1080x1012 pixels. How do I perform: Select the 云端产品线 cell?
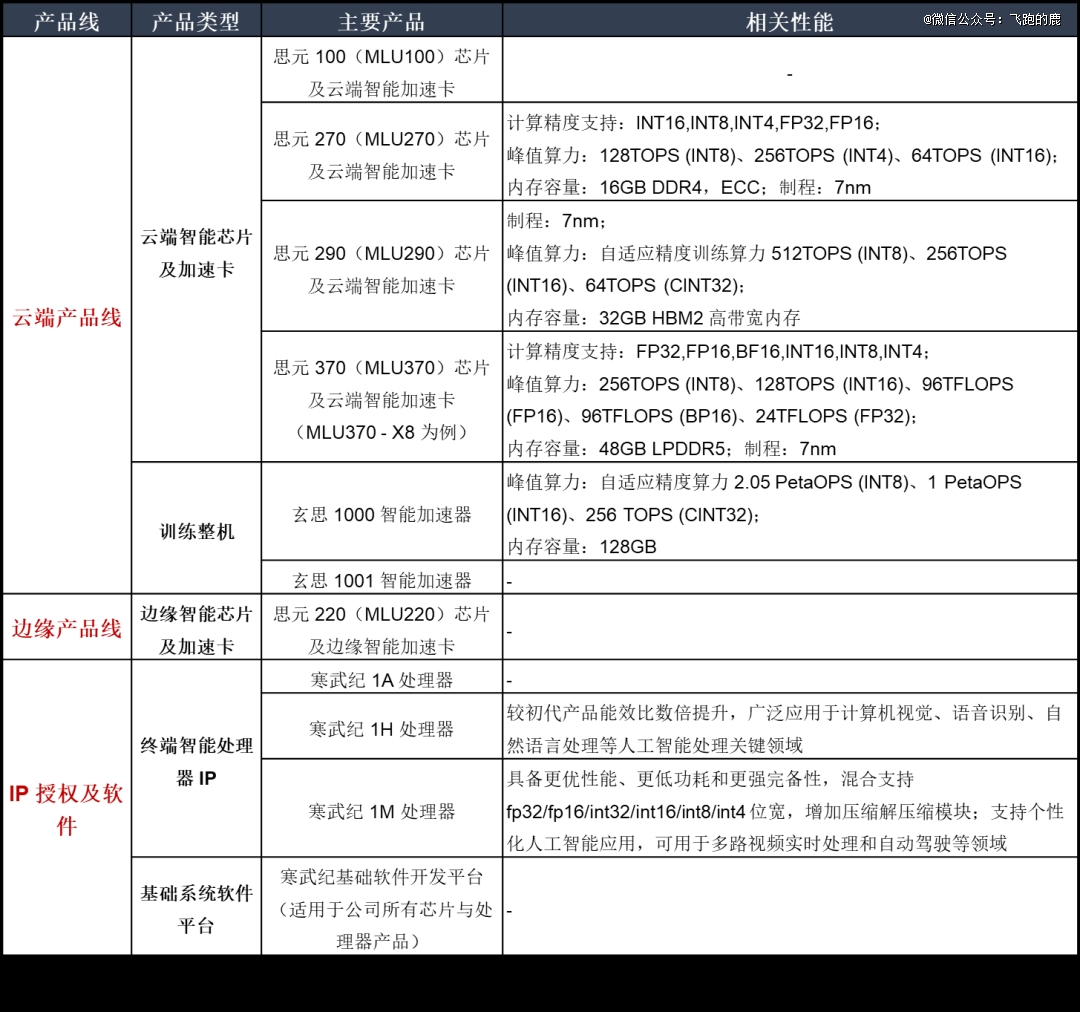(67, 316)
